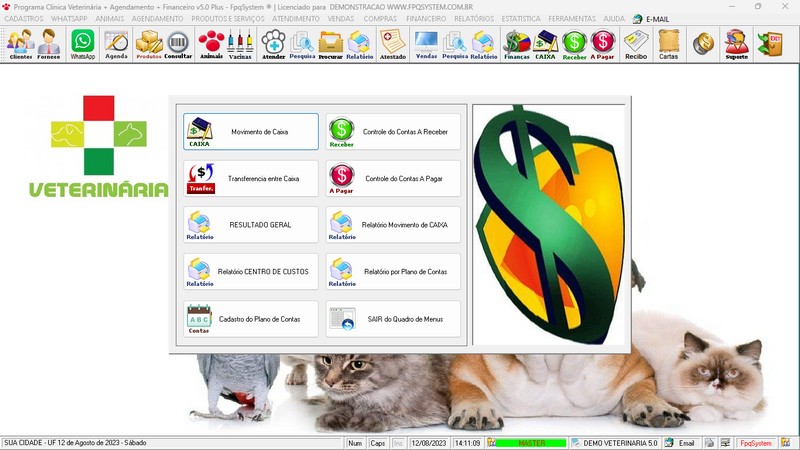Open Relatório CENTRO DE CUSTOS button
The width and height of the screenshot is (800, 450).
tap(251, 272)
